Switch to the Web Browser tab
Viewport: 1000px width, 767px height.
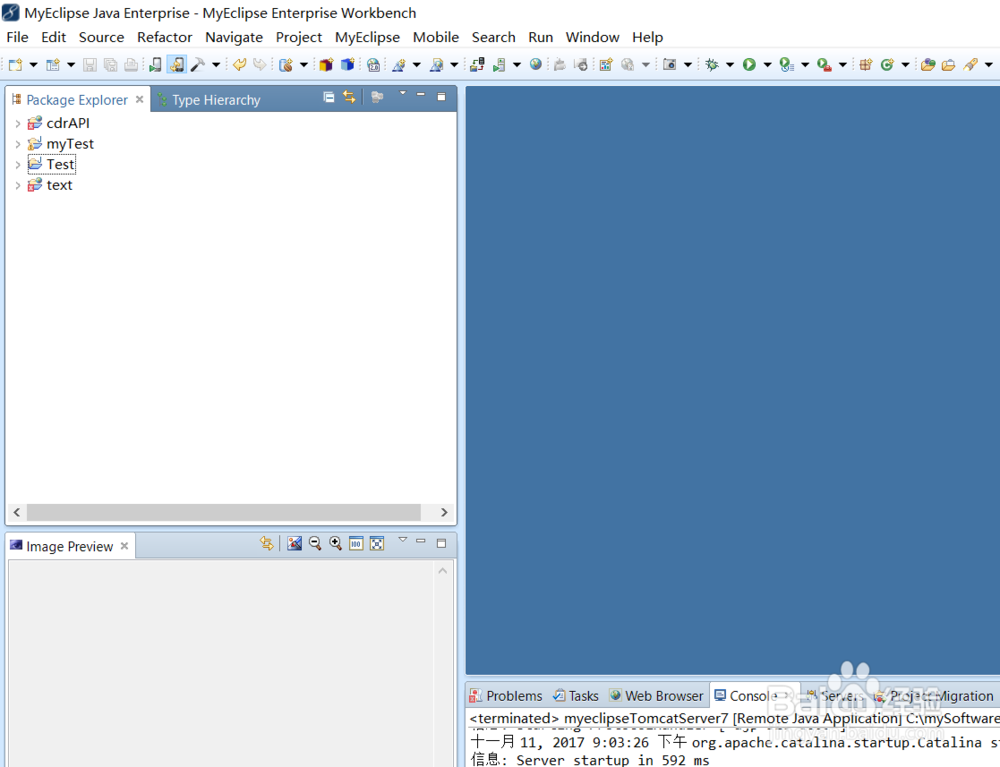click(x=656, y=696)
